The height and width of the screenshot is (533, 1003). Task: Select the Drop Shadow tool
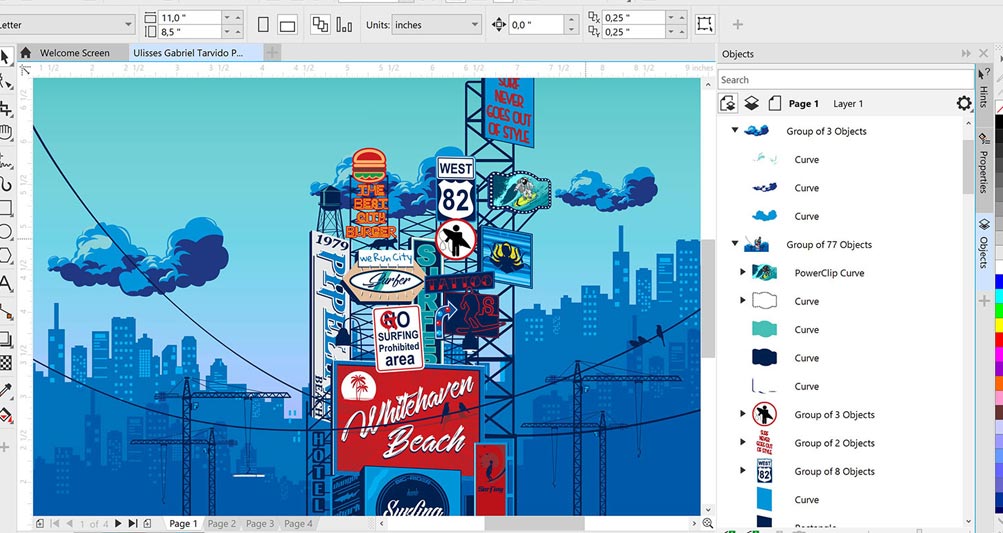pos(6,338)
